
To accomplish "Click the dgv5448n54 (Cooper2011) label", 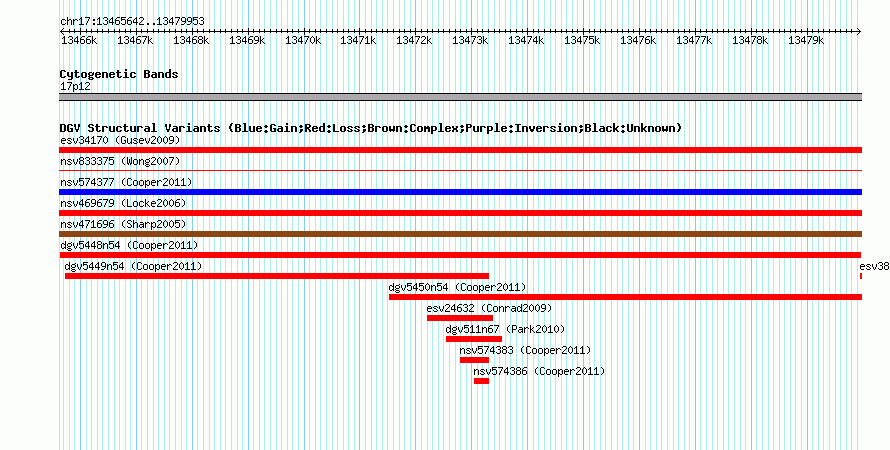I will [129, 245].
